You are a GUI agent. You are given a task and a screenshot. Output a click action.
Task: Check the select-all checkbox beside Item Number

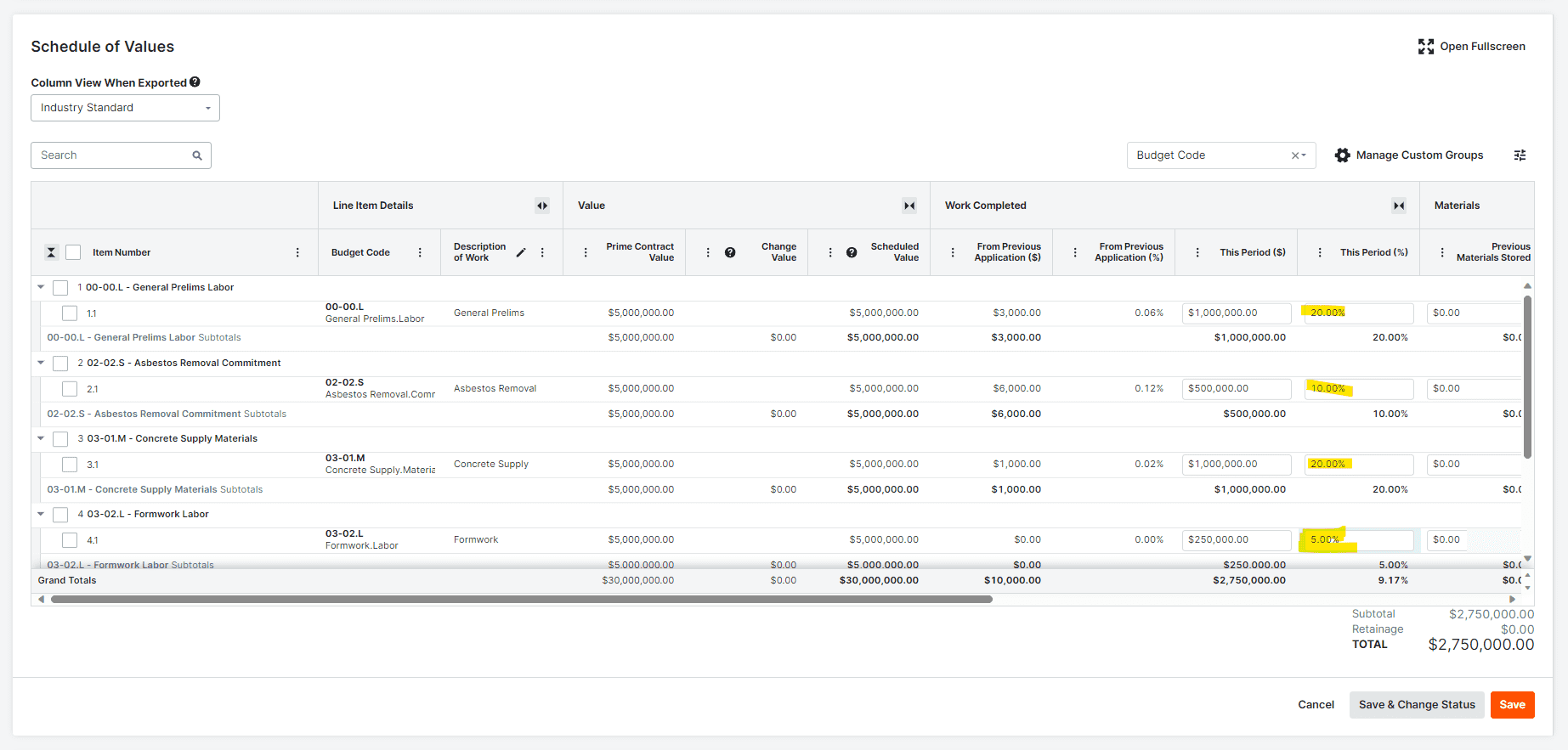73,252
